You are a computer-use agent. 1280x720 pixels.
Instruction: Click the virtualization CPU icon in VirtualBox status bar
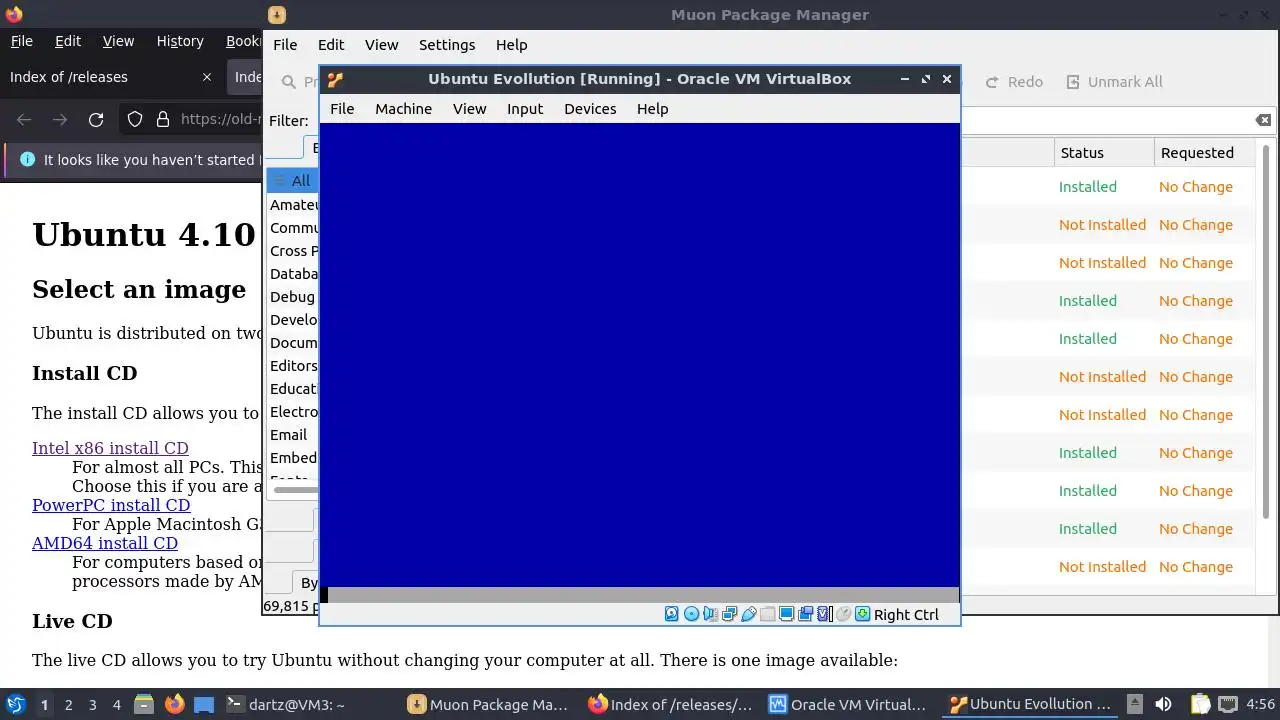[824, 614]
